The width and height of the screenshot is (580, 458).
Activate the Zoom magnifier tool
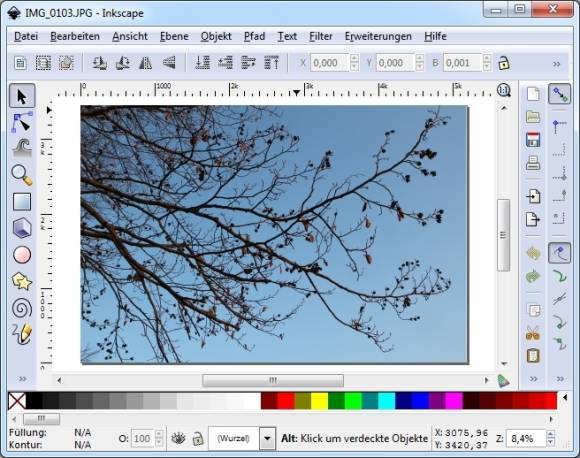pyautogui.click(x=22, y=175)
